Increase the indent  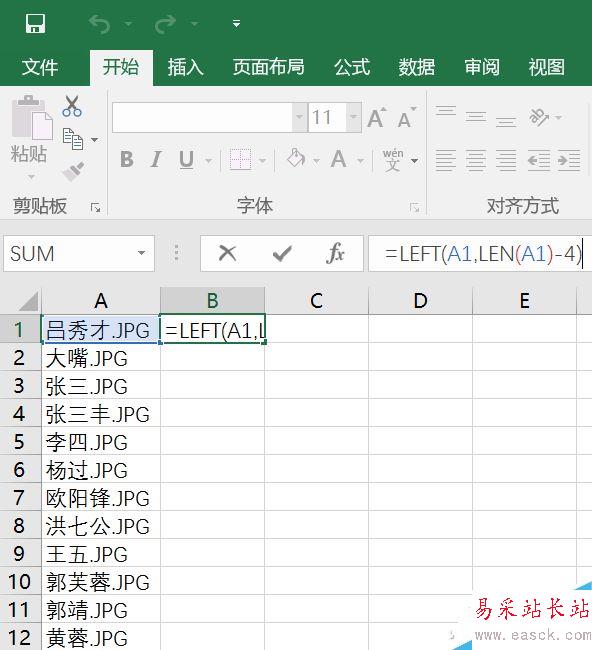coord(569,160)
